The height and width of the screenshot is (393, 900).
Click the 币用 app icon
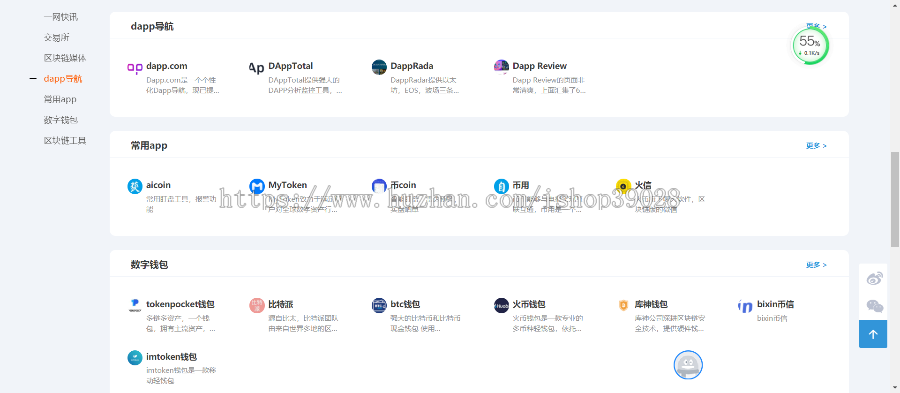point(501,186)
